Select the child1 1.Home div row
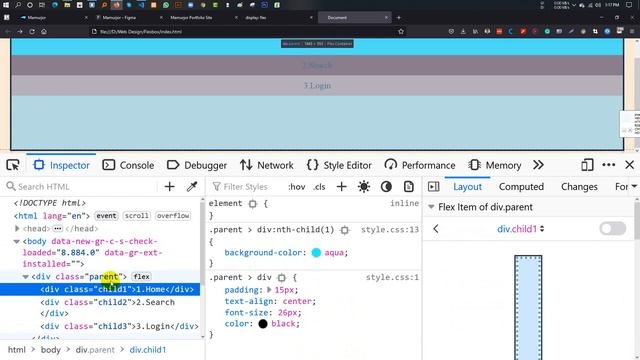Viewport: 640px width, 360px height. (x=100, y=289)
